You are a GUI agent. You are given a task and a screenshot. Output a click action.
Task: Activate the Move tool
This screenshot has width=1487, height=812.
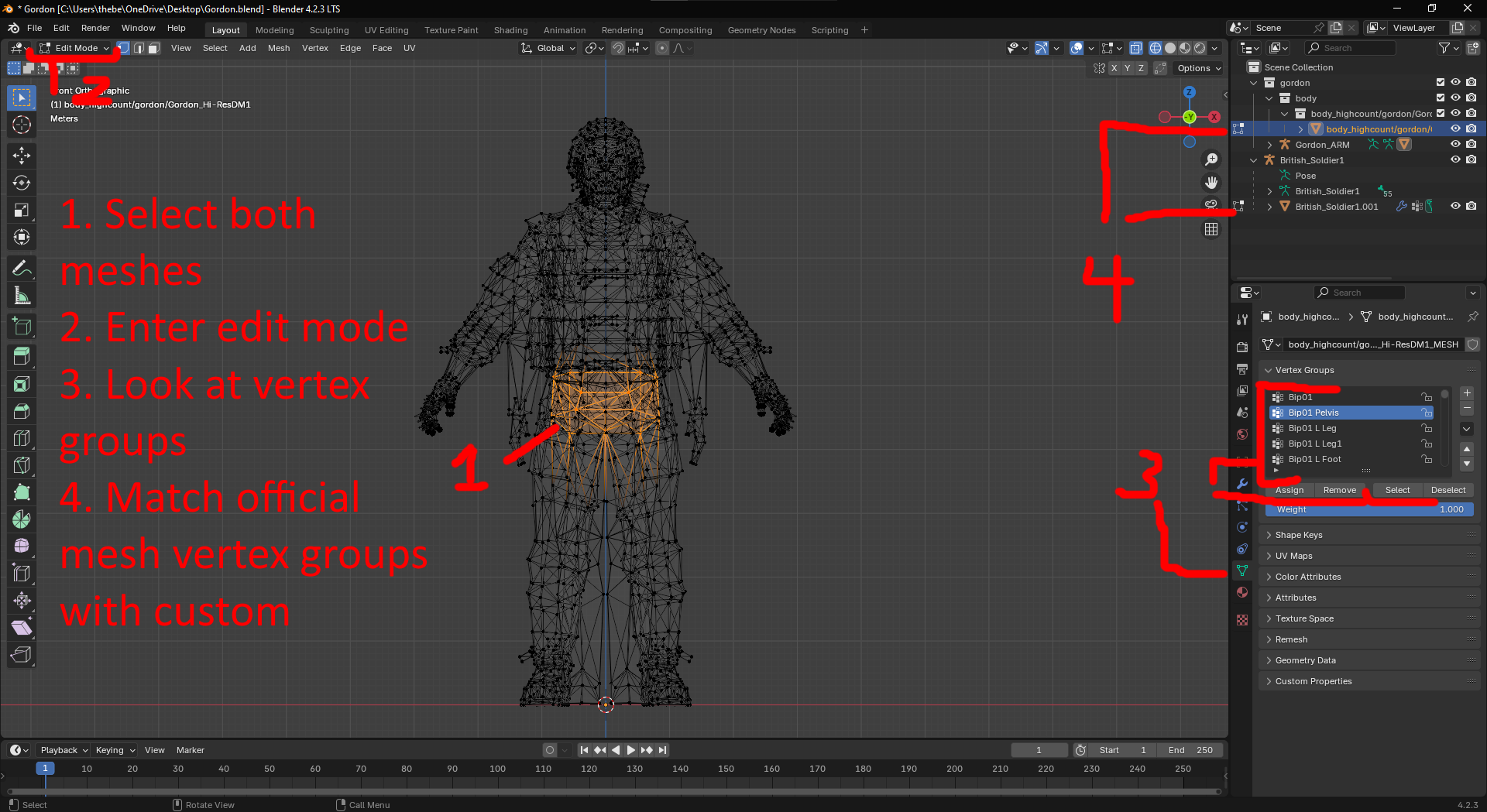click(x=22, y=156)
